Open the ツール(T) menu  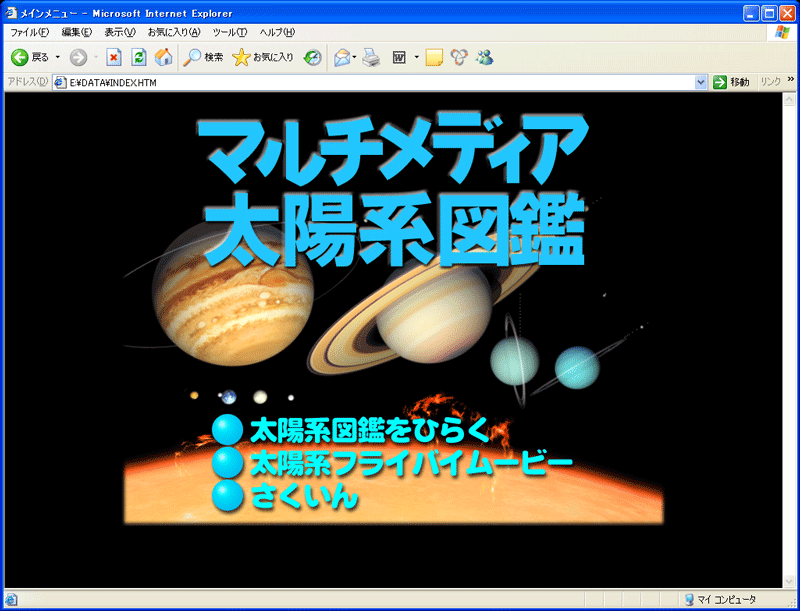230,32
